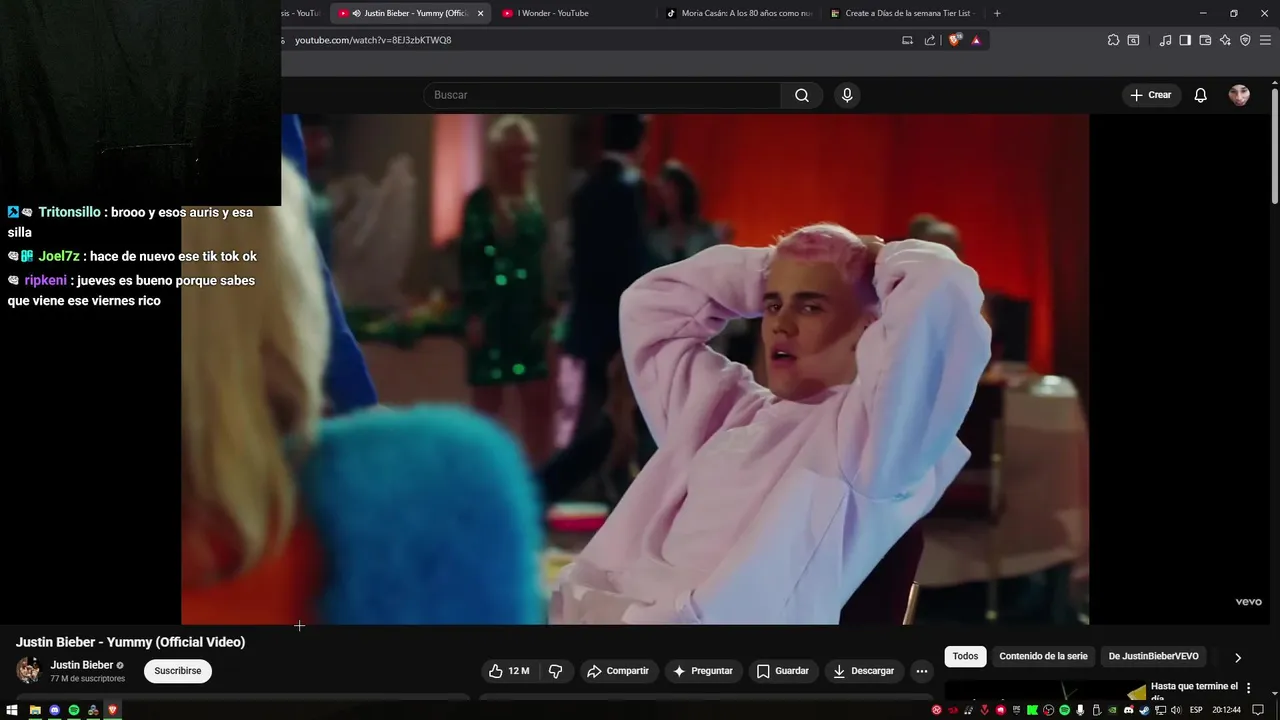Viewport: 1280px width, 720px height.
Task: Focus the Buscar search field
Action: [x=602, y=95]
